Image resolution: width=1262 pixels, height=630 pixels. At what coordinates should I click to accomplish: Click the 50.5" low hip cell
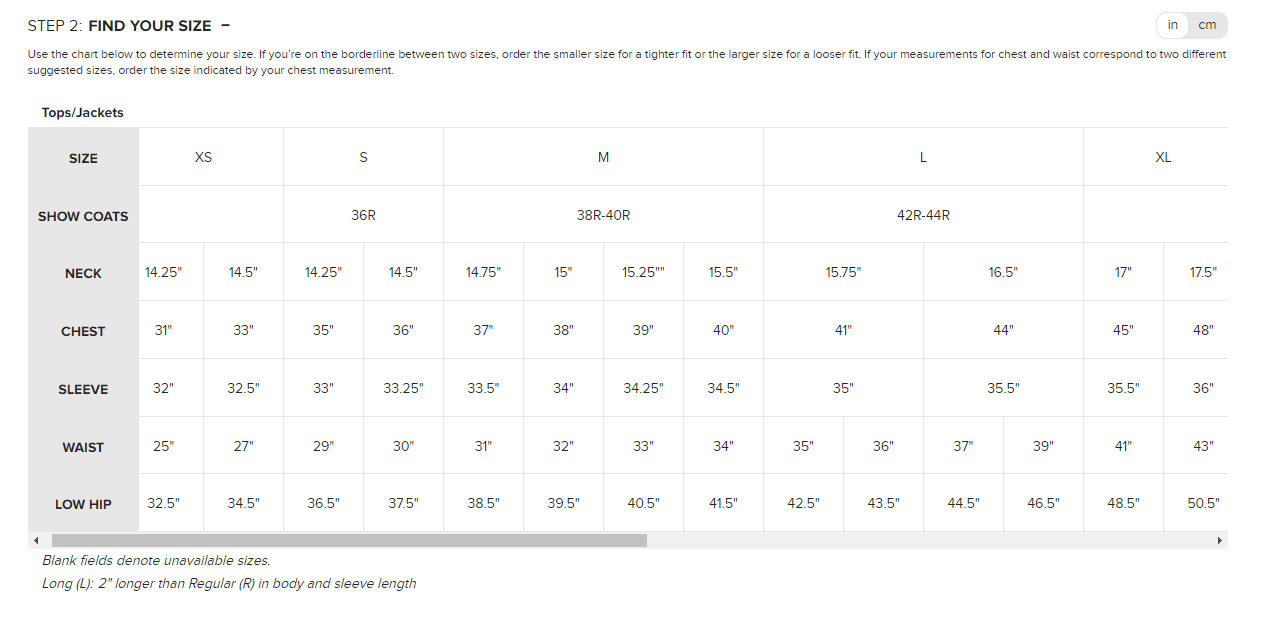(1203, 503)
